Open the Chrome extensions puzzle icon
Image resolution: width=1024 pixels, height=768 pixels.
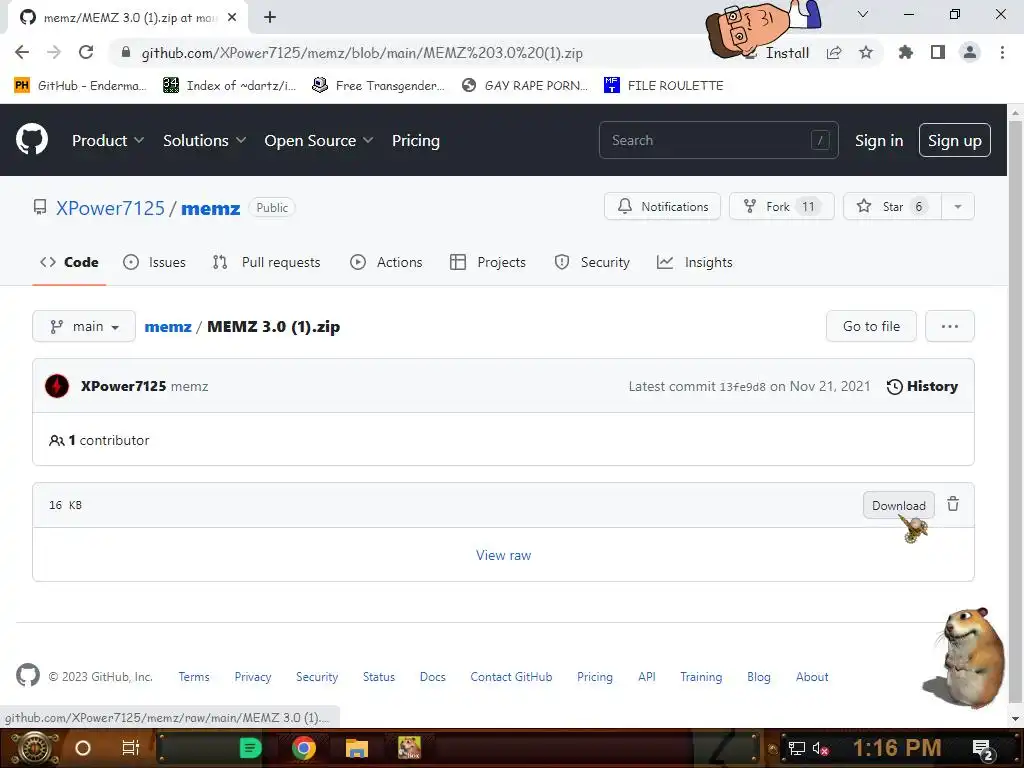point(905,52)
